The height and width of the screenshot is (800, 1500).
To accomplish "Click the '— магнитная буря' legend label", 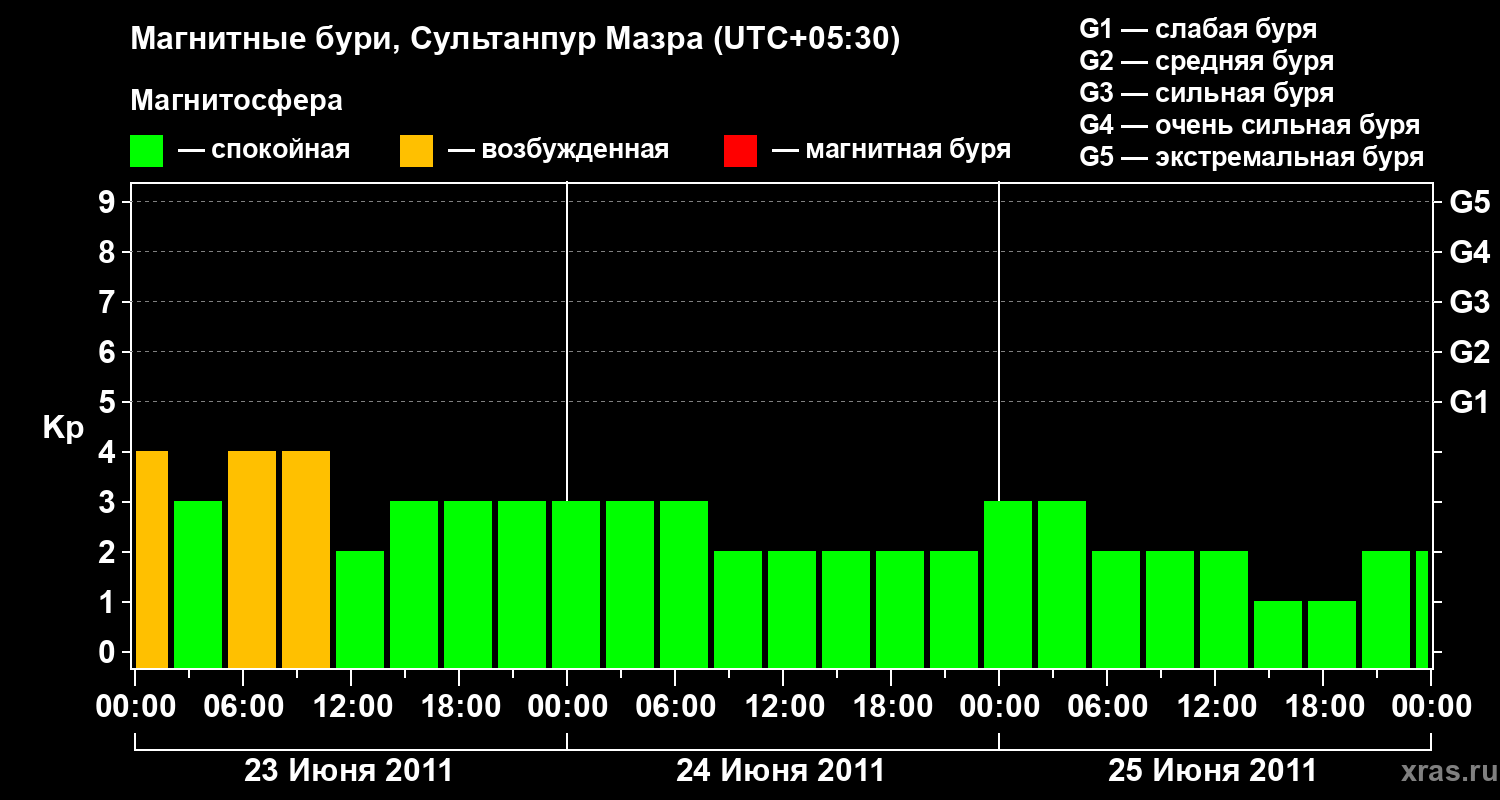I will click(x=892, y=150).
